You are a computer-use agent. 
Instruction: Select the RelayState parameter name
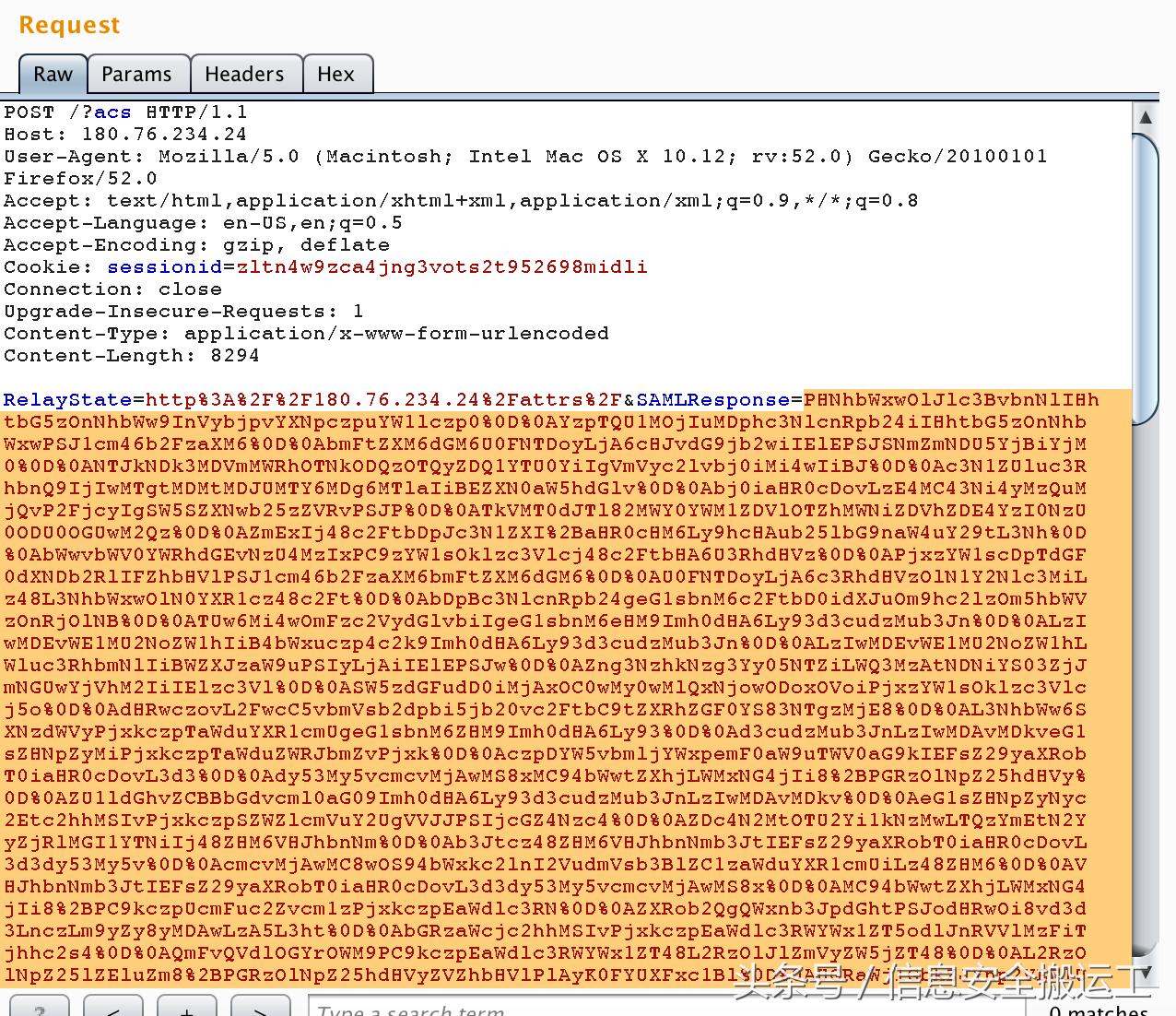pyautogui.click(x=67, y=399)
